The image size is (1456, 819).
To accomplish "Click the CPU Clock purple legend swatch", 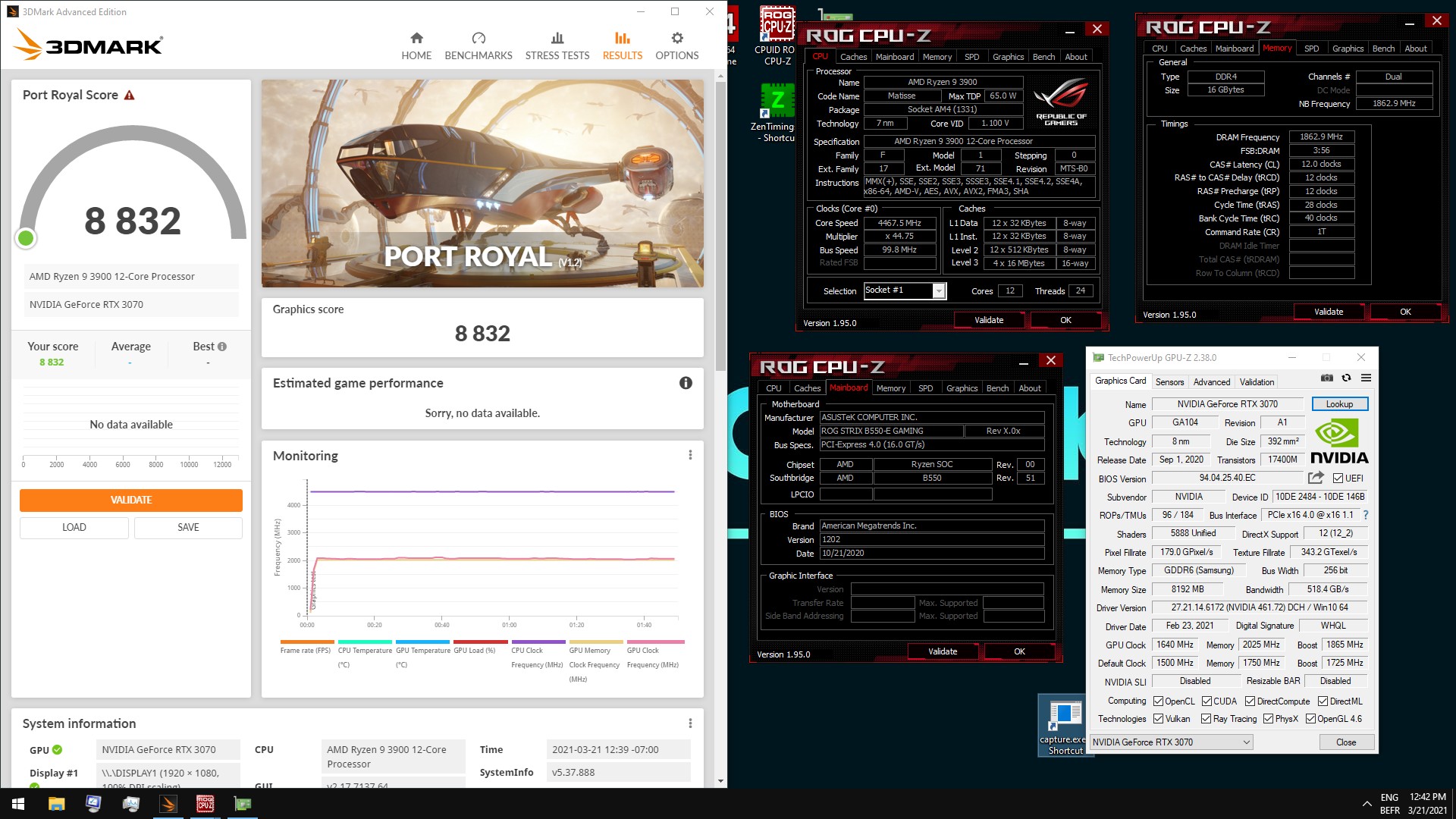I will [538, 642].
